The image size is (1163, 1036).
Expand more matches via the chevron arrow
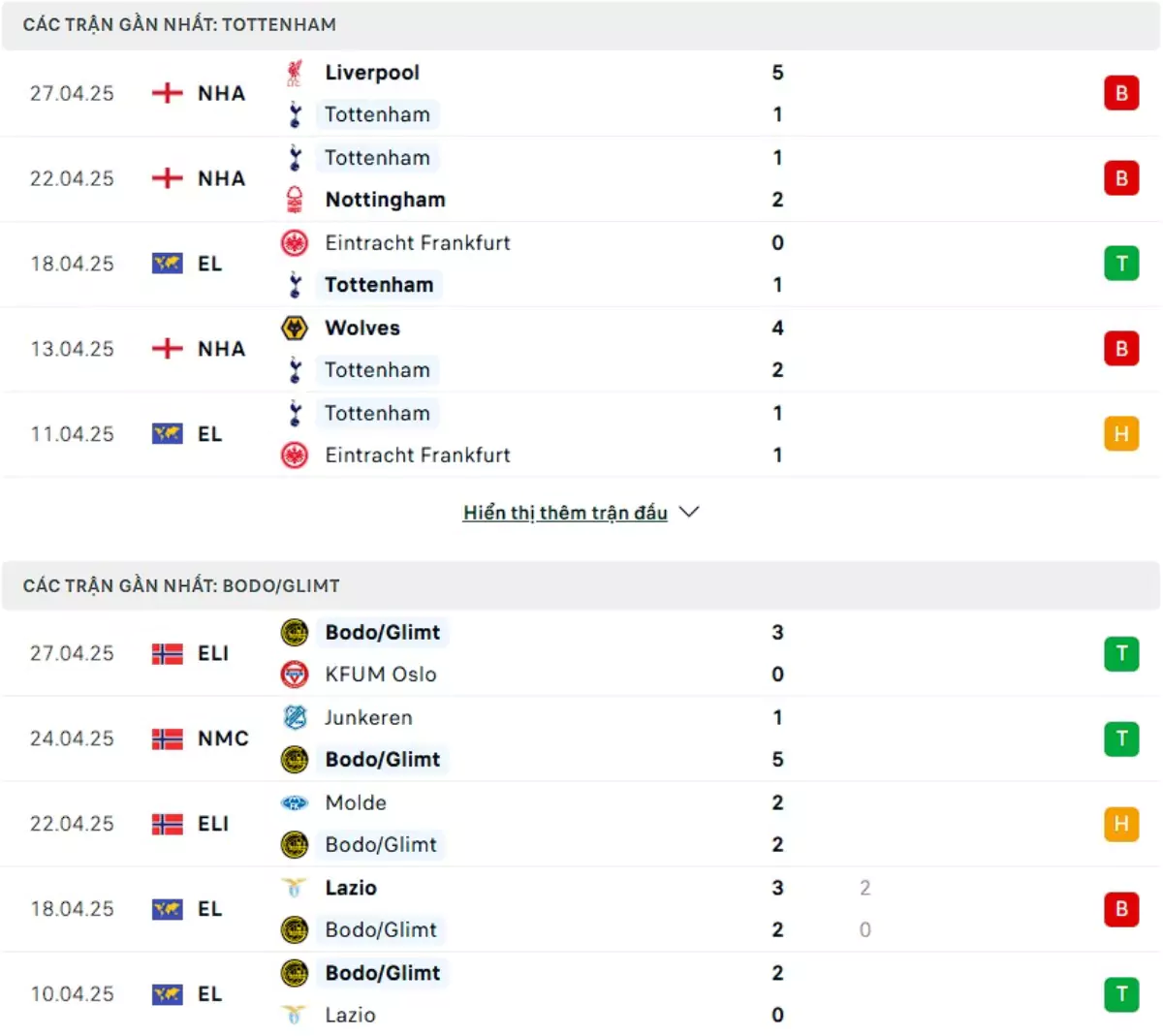click(689, 512)
